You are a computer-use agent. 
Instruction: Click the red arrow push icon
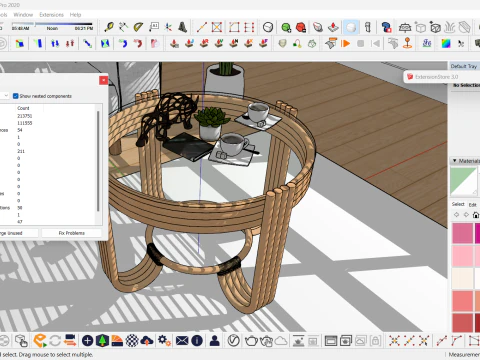pos(333,27)
